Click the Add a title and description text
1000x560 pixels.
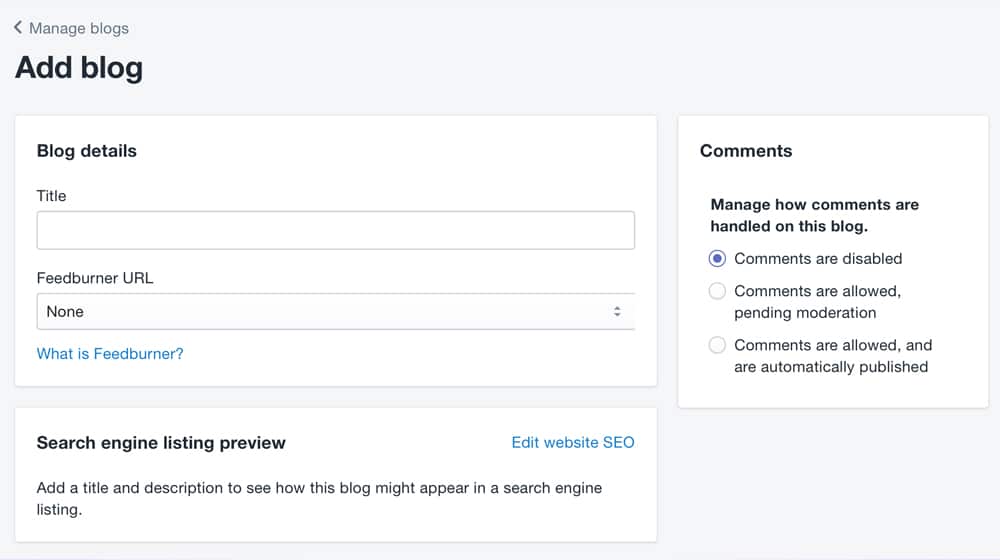[319, 498]
